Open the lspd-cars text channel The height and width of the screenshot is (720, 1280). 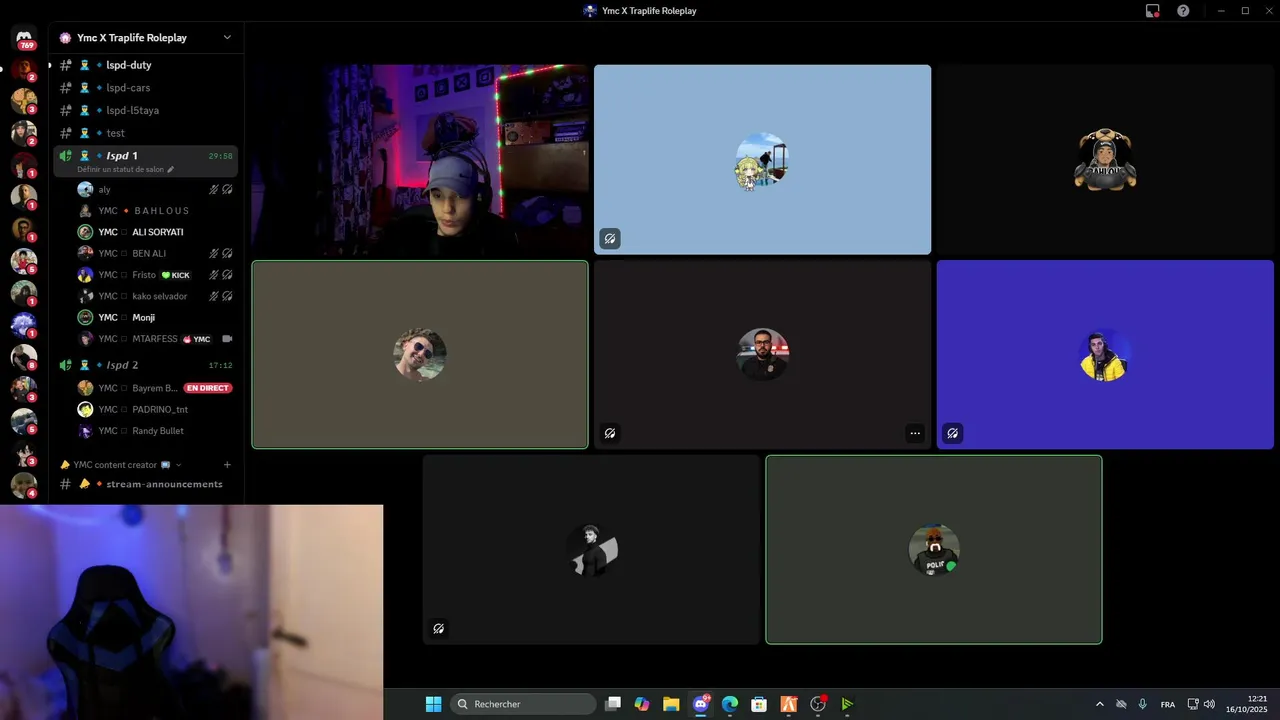tap(146, 88)
